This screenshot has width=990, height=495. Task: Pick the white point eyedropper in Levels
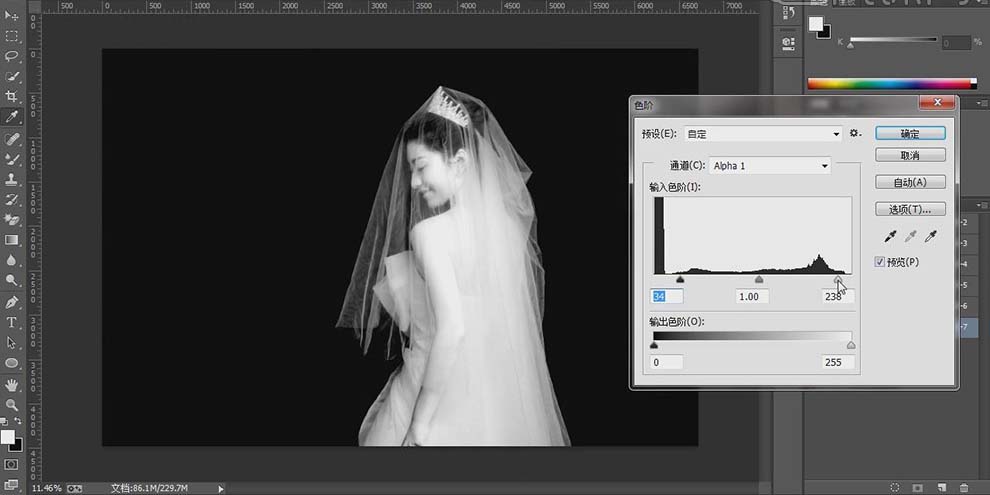(930, 237)
